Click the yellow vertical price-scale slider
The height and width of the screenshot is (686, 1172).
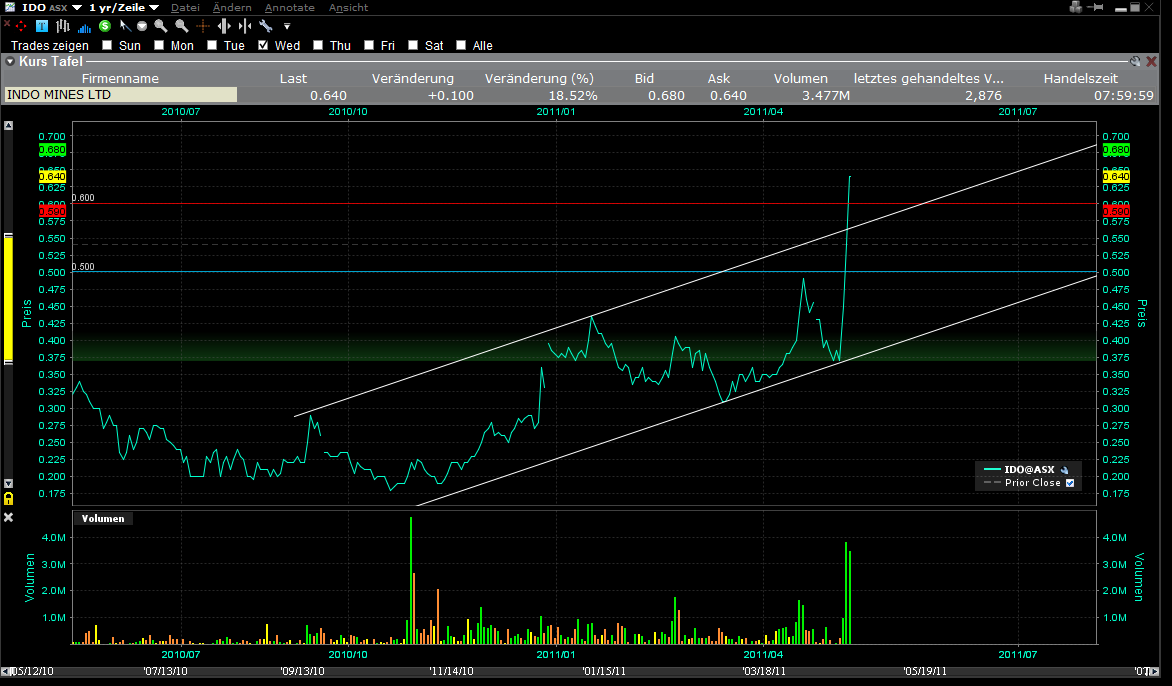tap(8, 299)
